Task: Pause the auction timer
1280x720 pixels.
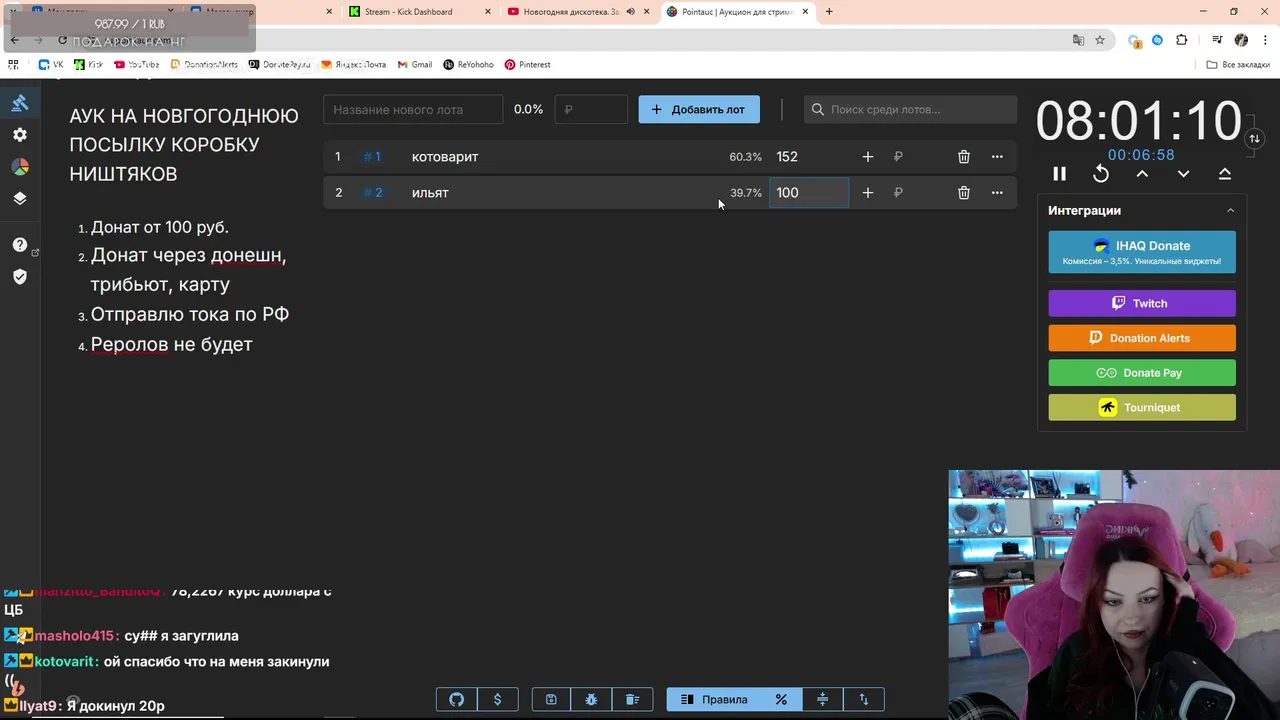Action: (x=1060, y=174)
